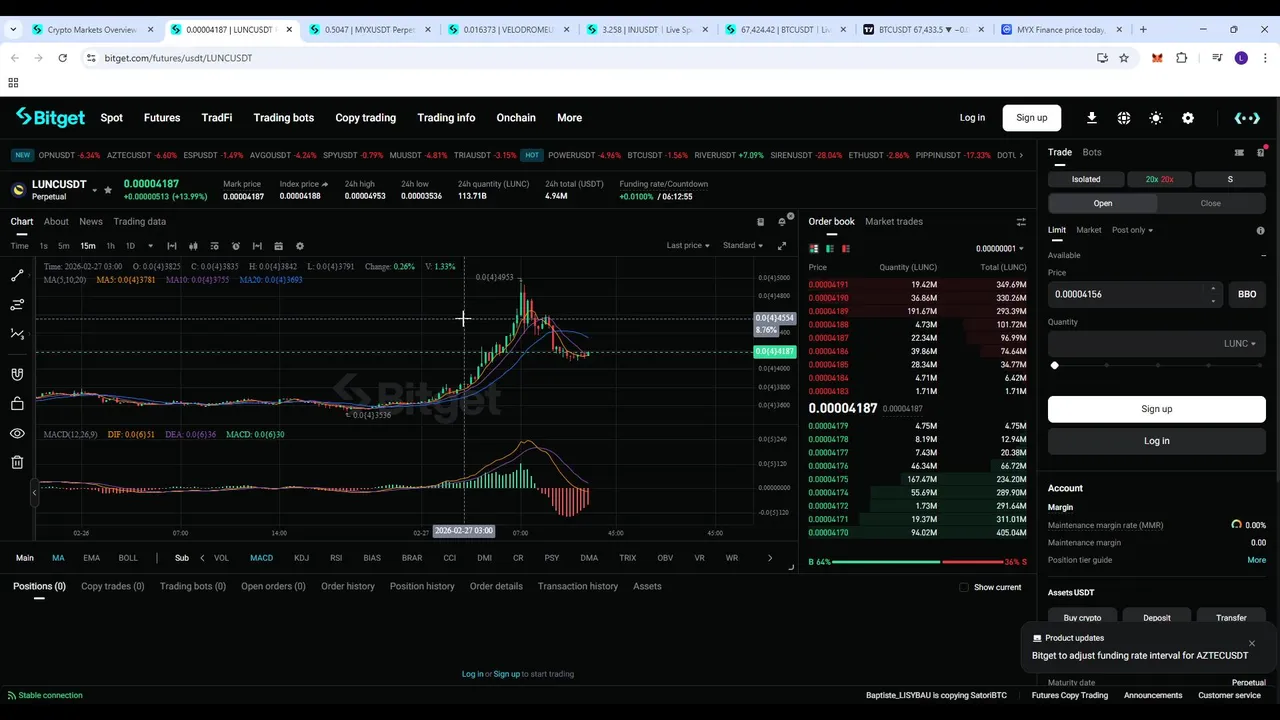Screen dimensions: 1280x720
Task: Open the price alarm clock icon
Action: point(236,246)
